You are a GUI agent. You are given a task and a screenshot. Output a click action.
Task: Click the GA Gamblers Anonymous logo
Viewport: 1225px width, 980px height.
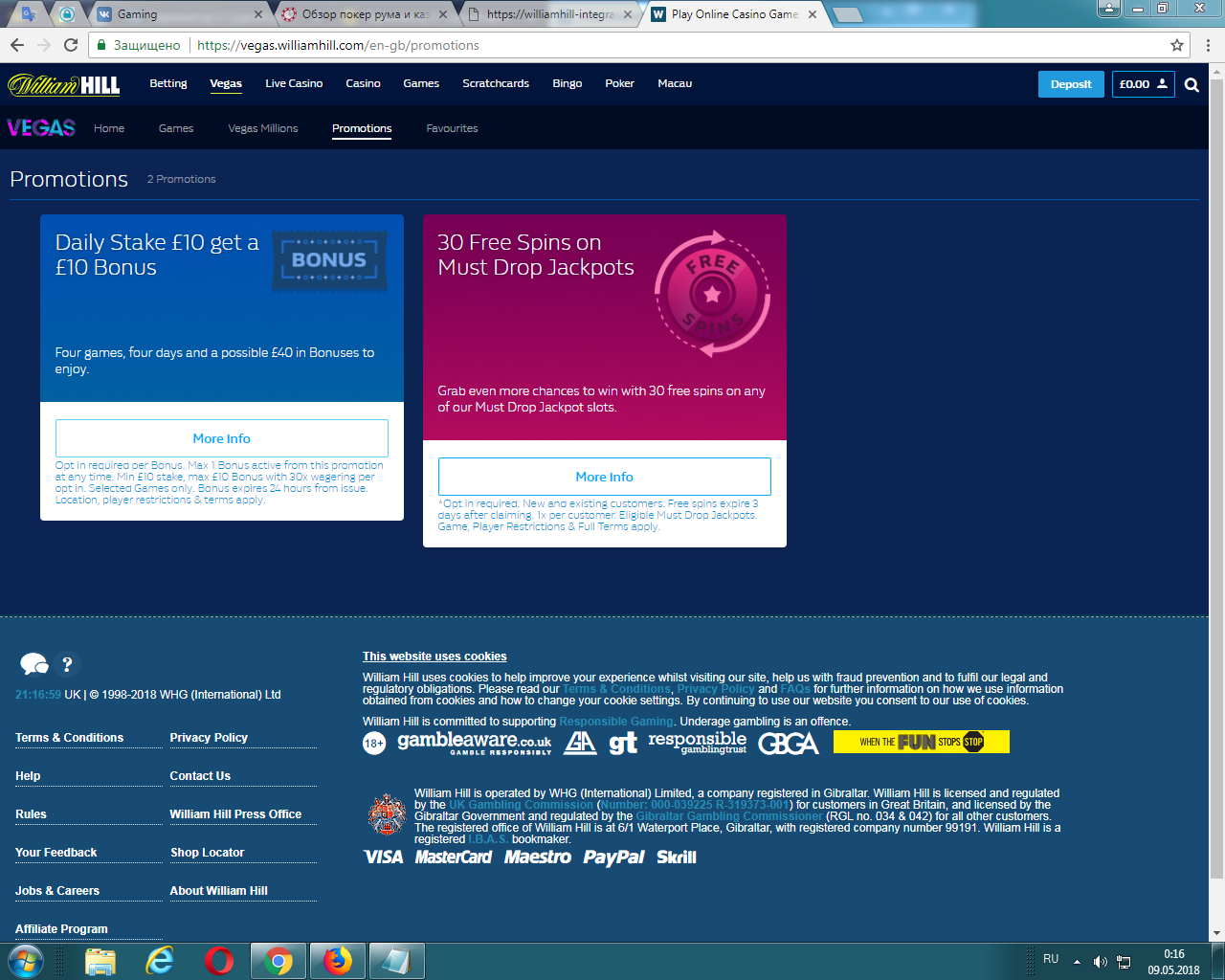click(580, 743)
